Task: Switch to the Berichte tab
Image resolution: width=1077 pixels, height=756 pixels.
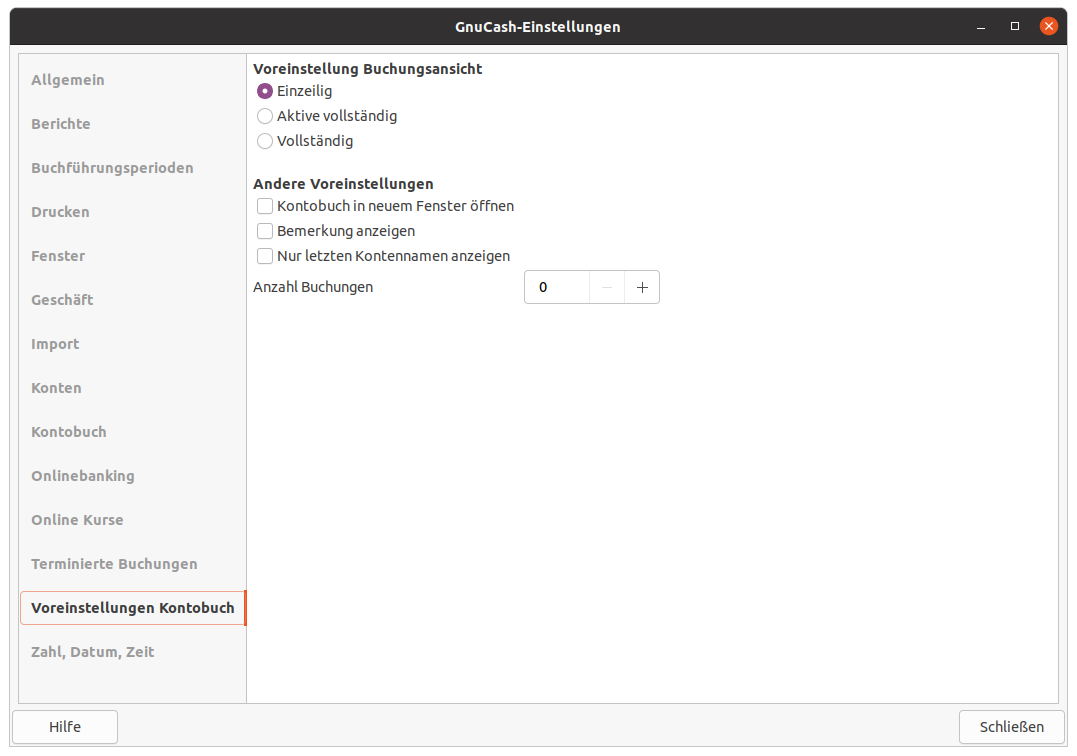Action: point(61,124)
